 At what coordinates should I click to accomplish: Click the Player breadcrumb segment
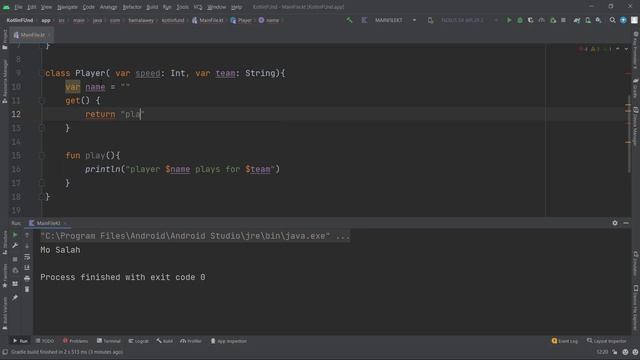pyautogui.click(x=241, y=20)
